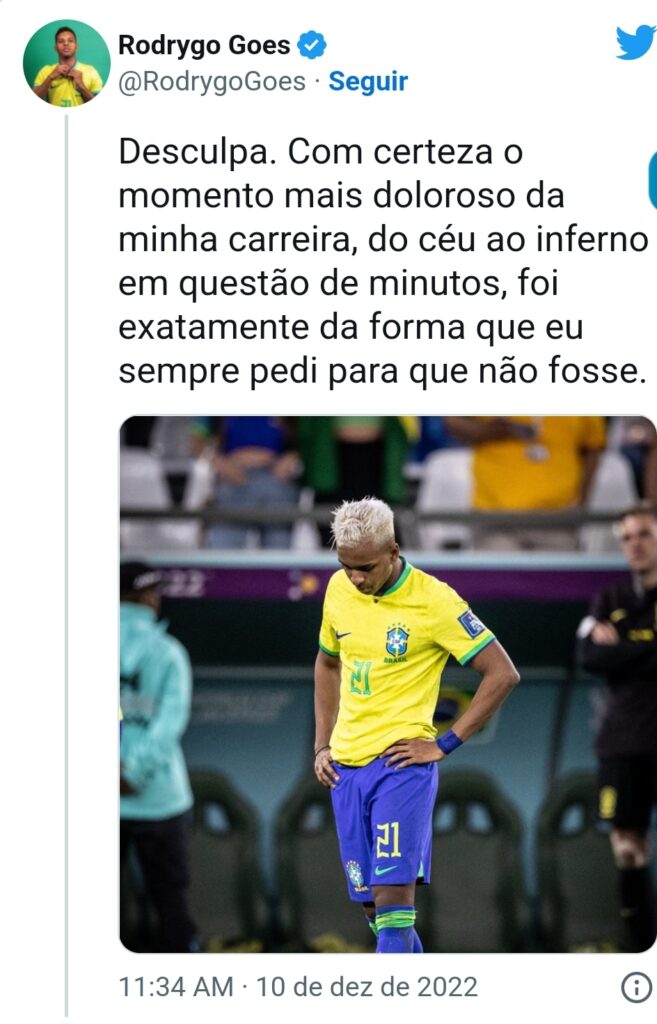This screenshot has width=657, height=1024.
Task: Click the date 10 de dez de 2022
Action: [x=366, y=987]
